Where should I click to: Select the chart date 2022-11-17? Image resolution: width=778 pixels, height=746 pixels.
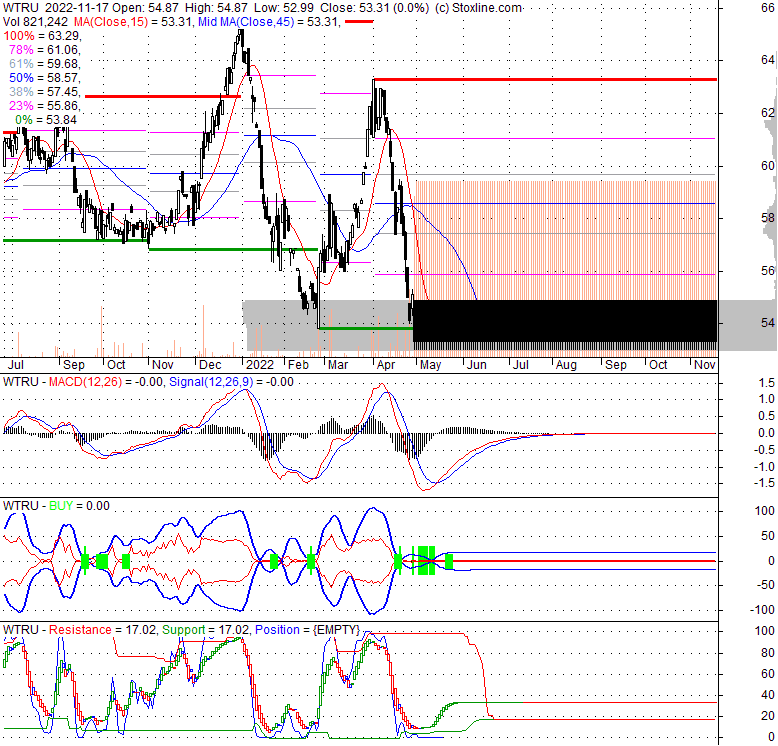click(77, 8)
